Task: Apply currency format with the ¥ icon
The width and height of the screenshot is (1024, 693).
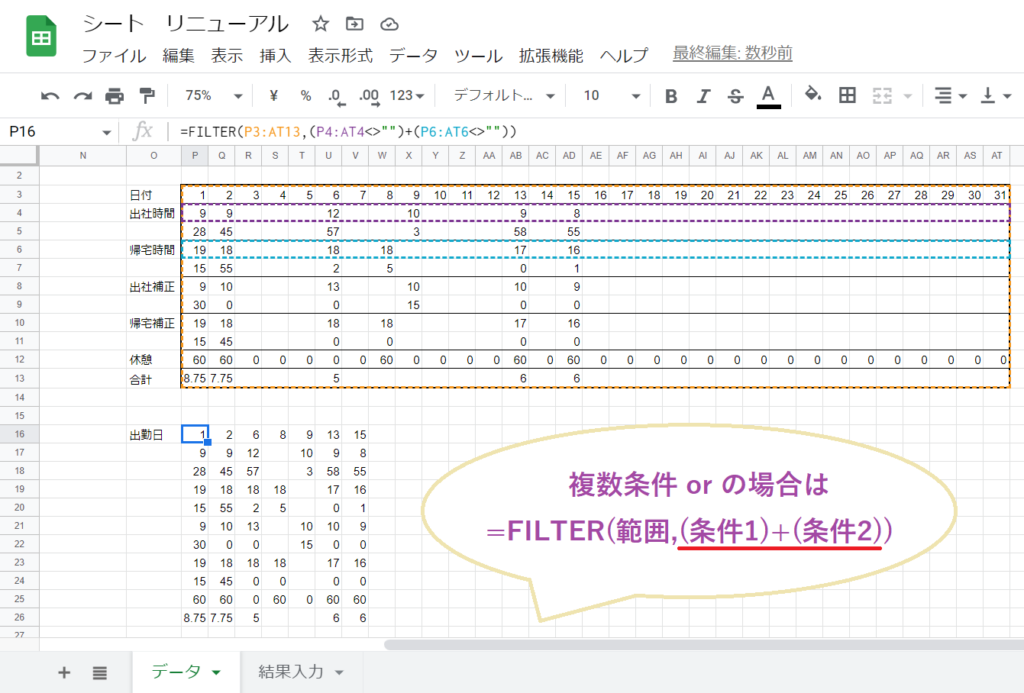Action: point(273,95)
